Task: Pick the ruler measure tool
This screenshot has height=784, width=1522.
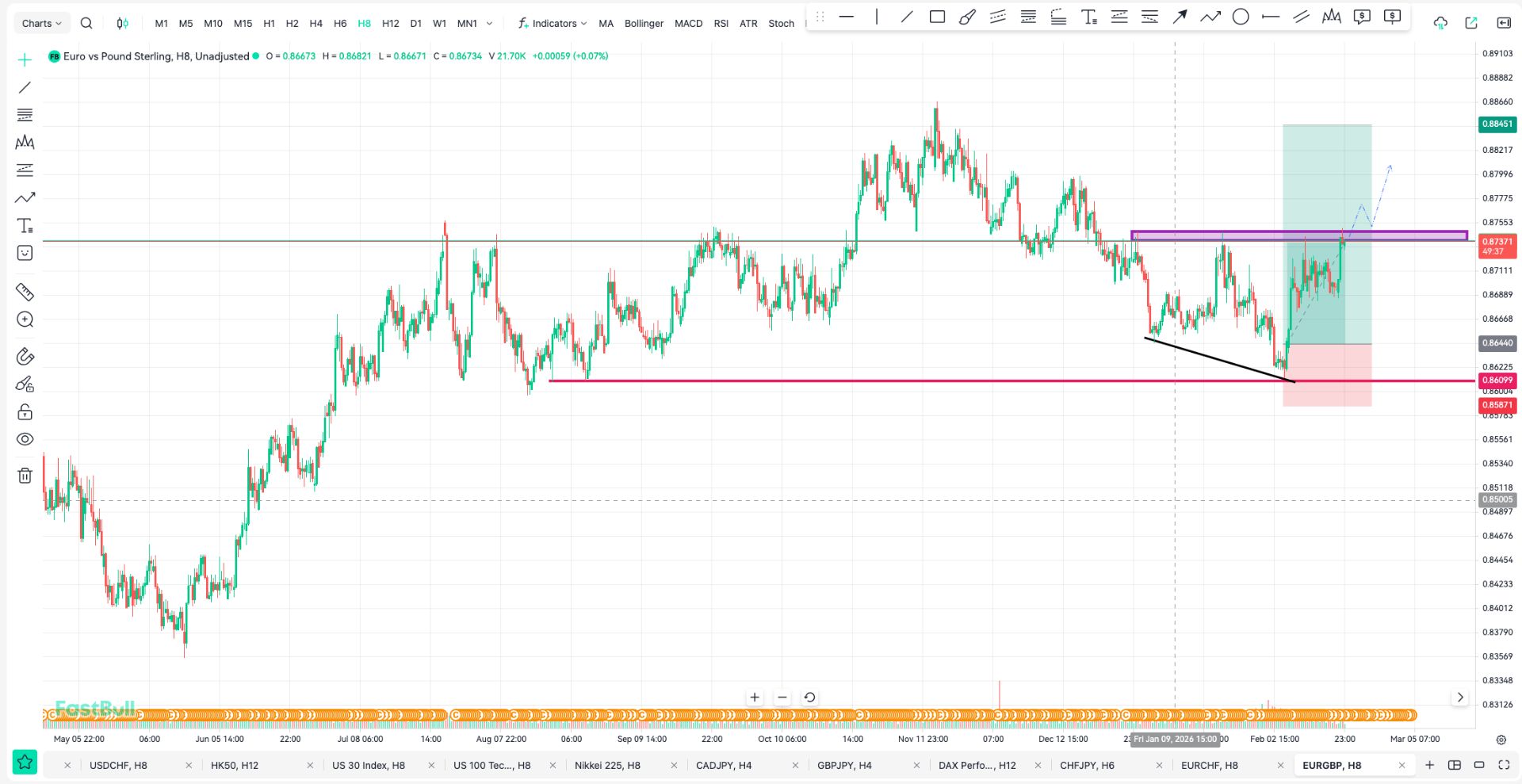Action: 25,292
